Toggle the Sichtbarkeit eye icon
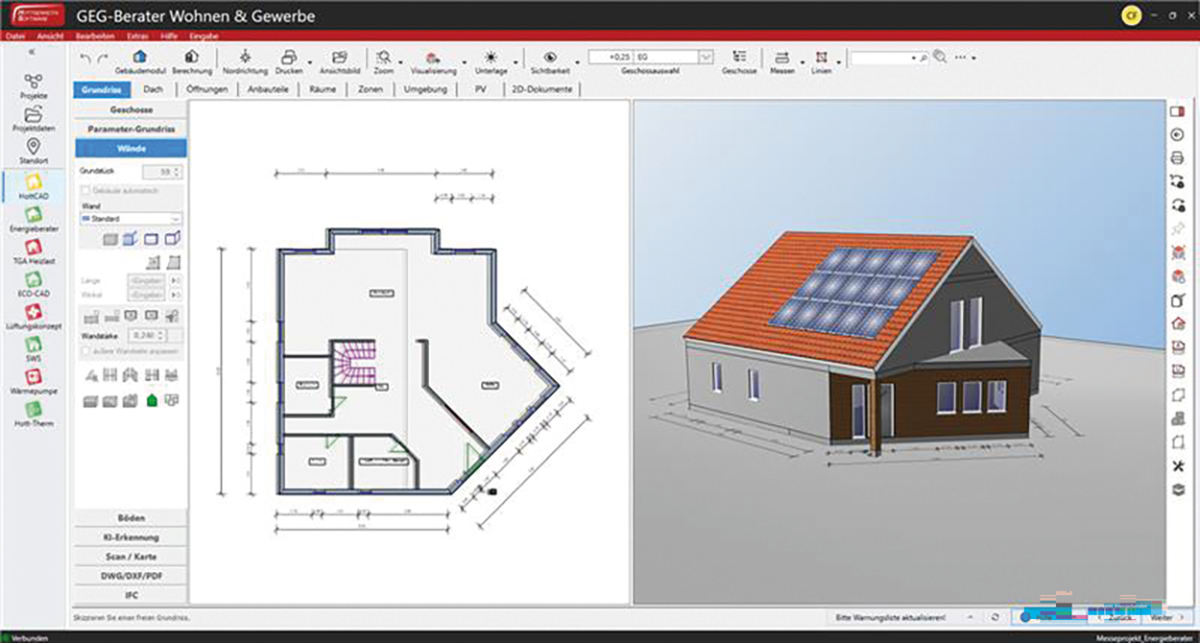1200x643 pixels. tap(549, 59)
